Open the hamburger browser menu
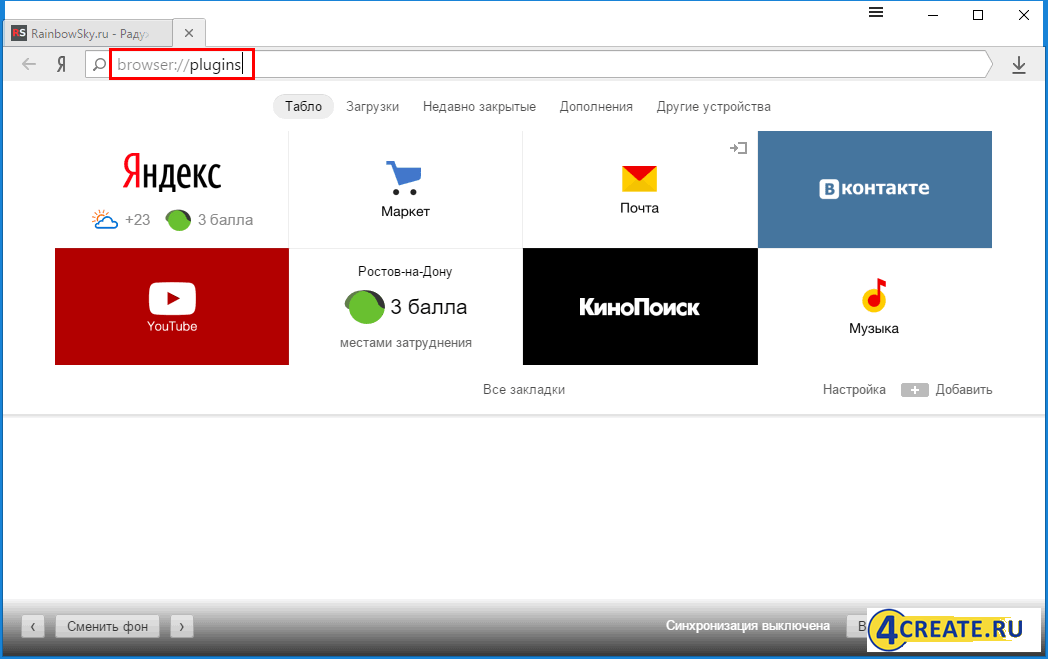Image resolution: width=1048 pixels, height=659 pixels. coord(876,13)
